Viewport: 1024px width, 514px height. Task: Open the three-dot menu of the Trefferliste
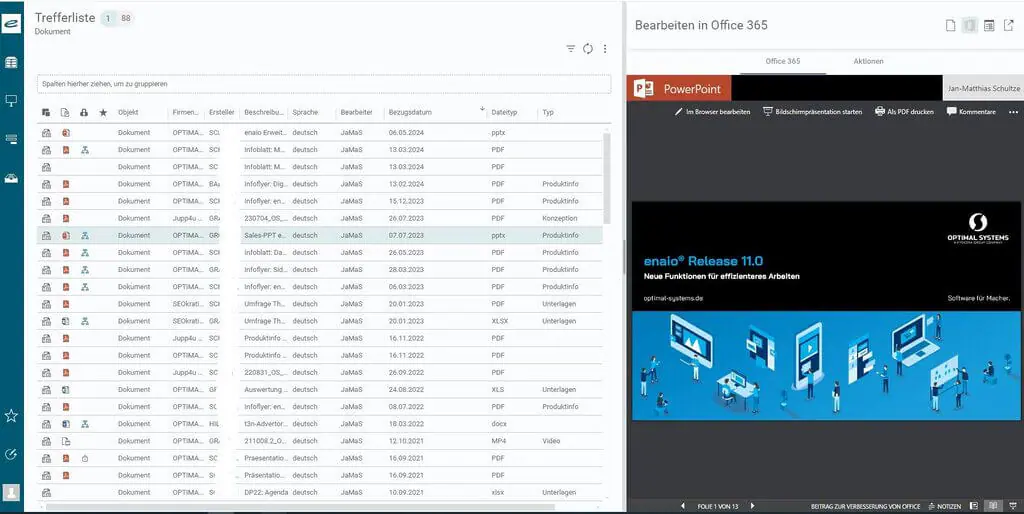point(605,48)
